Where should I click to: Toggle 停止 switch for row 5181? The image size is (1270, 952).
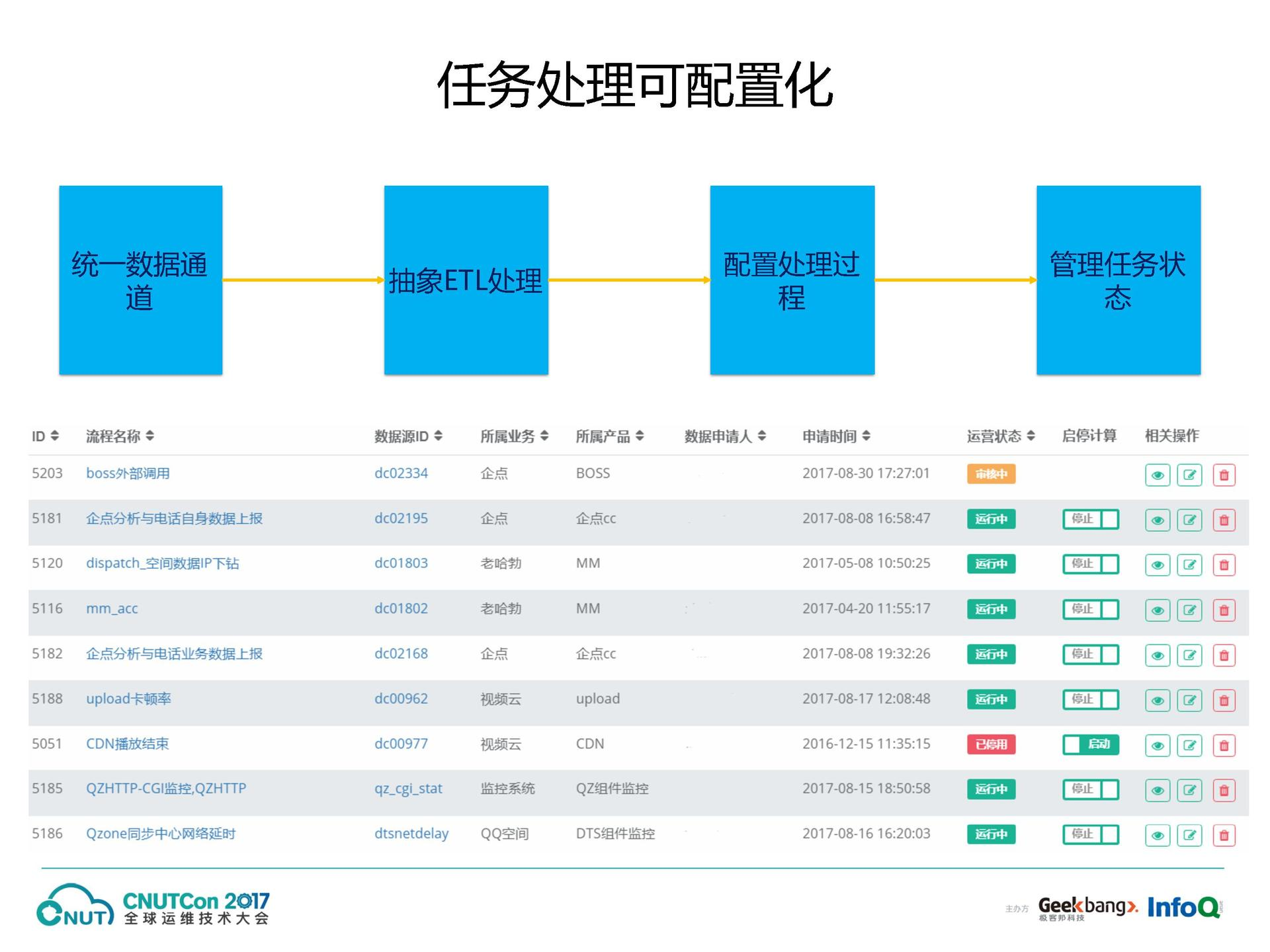click(1090, 519)
